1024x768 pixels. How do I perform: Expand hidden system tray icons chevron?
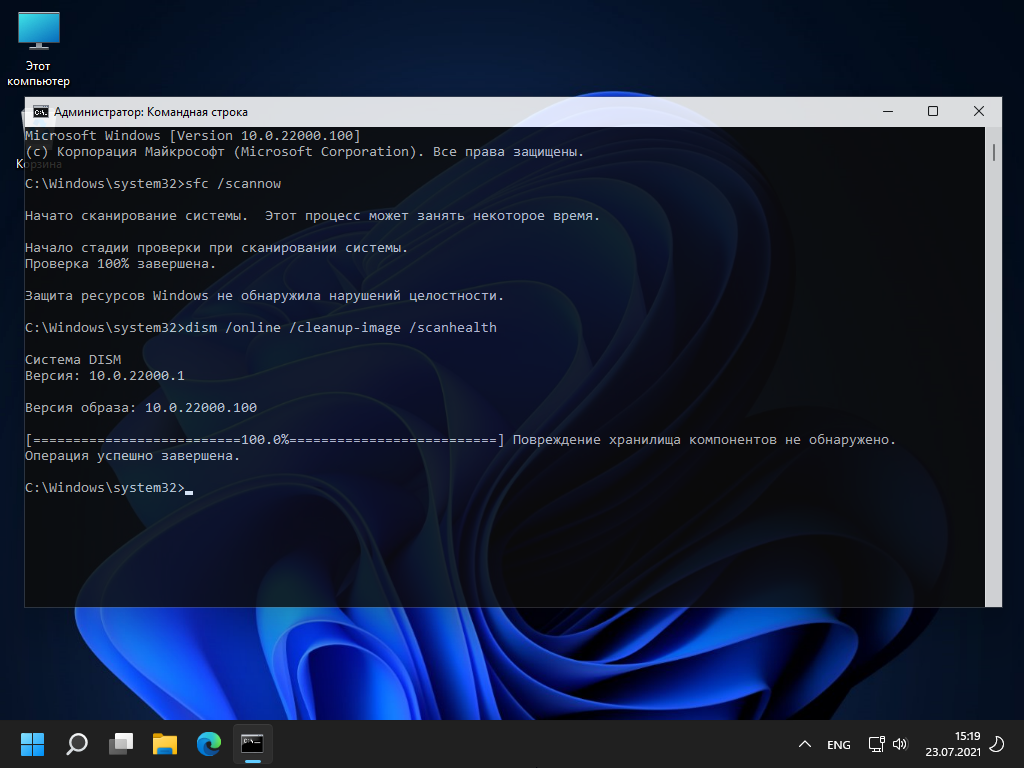pos(805,745)
